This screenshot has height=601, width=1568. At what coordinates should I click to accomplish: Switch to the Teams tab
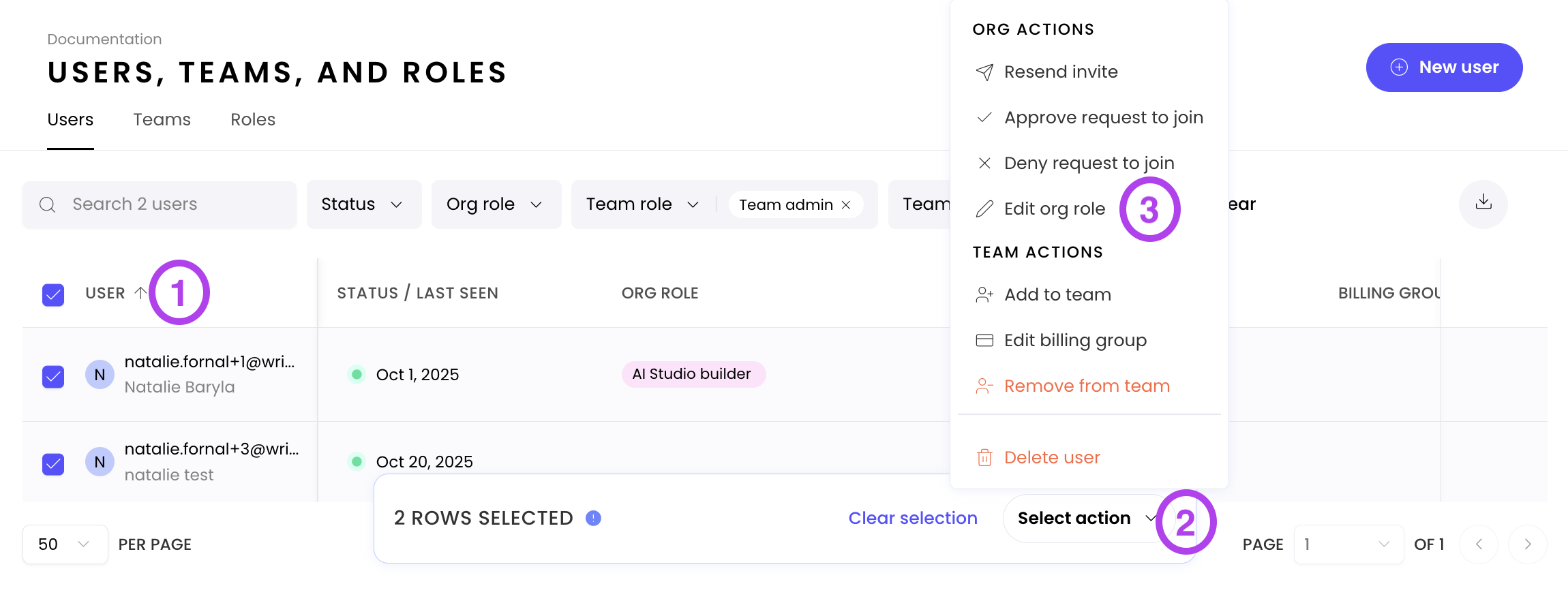162,120
